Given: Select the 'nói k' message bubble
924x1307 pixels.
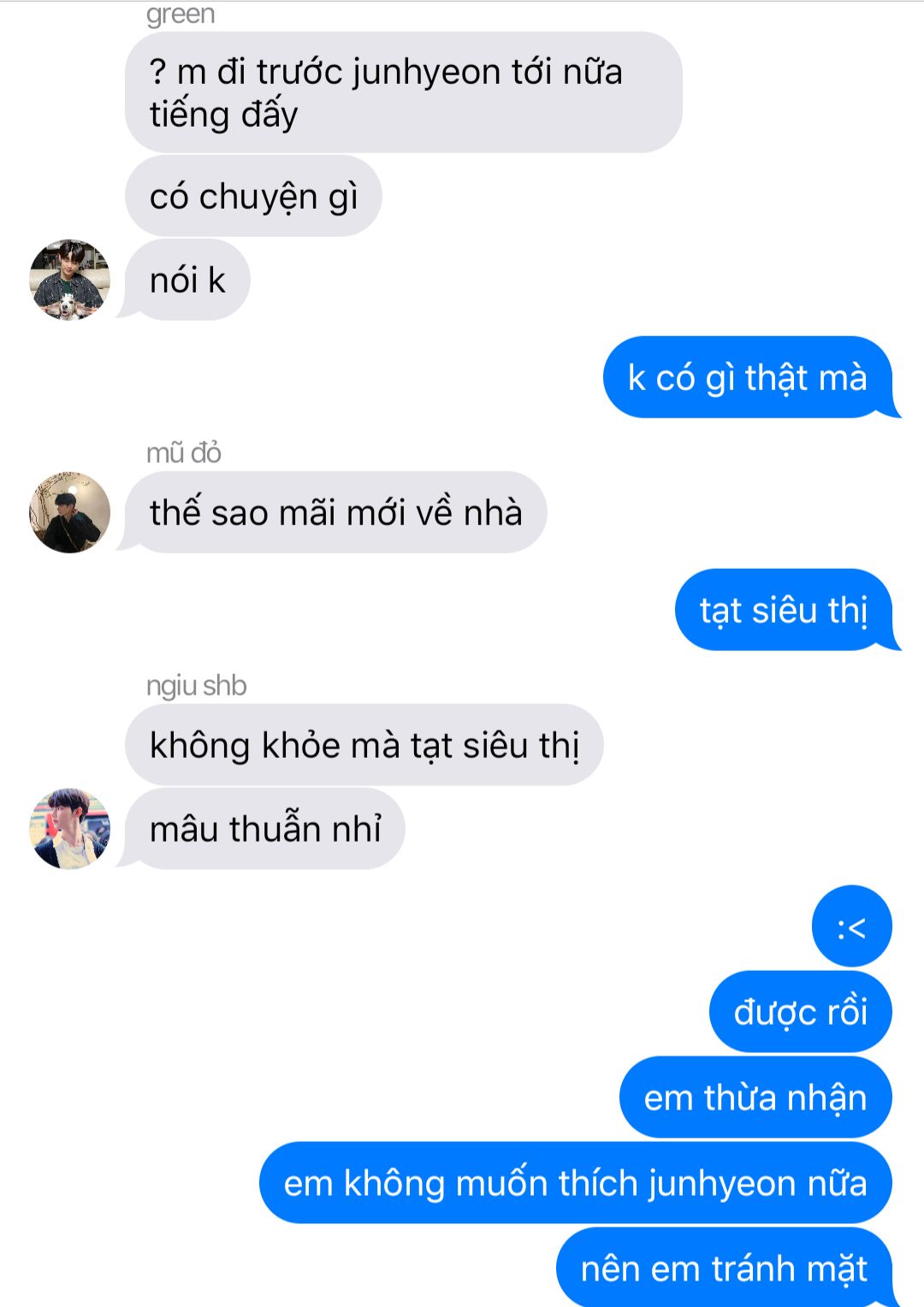Looking at the screenshot, I should pos(187,280).
